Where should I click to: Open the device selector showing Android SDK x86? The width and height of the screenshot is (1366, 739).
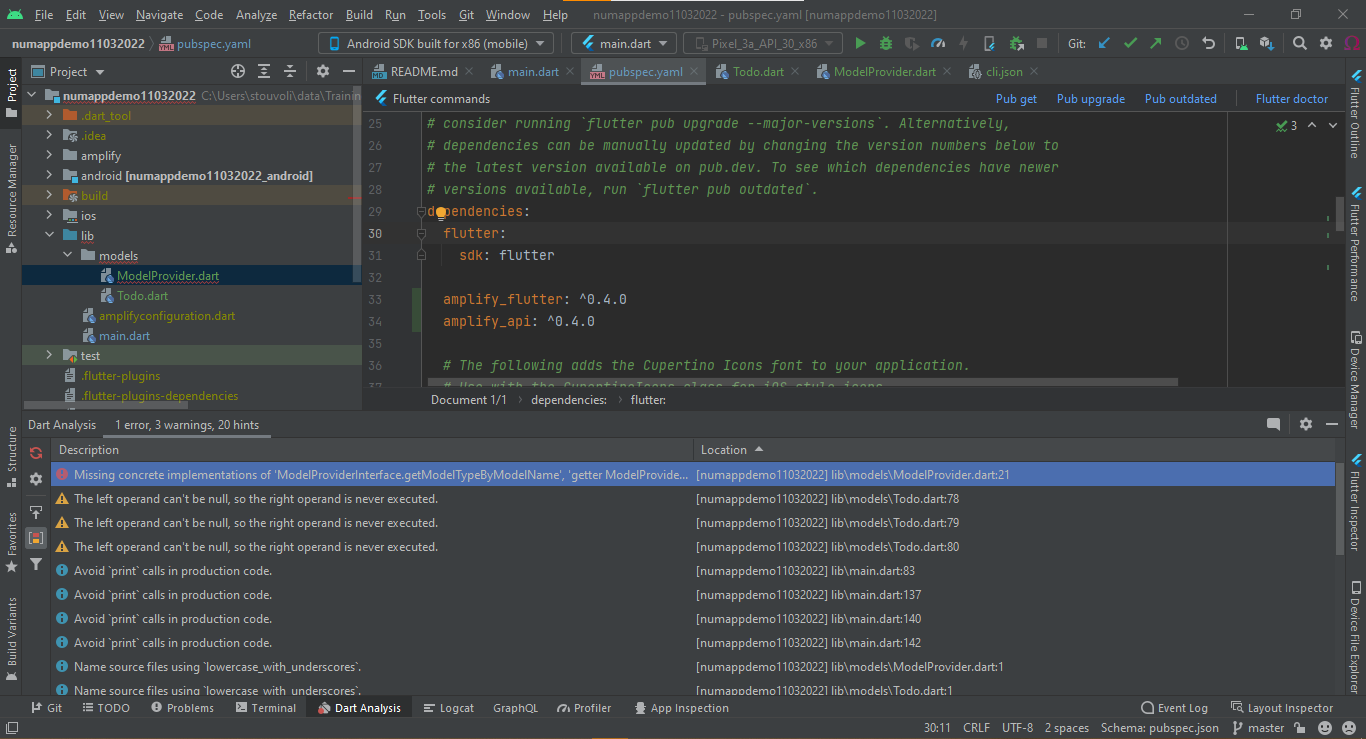[x=435, y=43]
